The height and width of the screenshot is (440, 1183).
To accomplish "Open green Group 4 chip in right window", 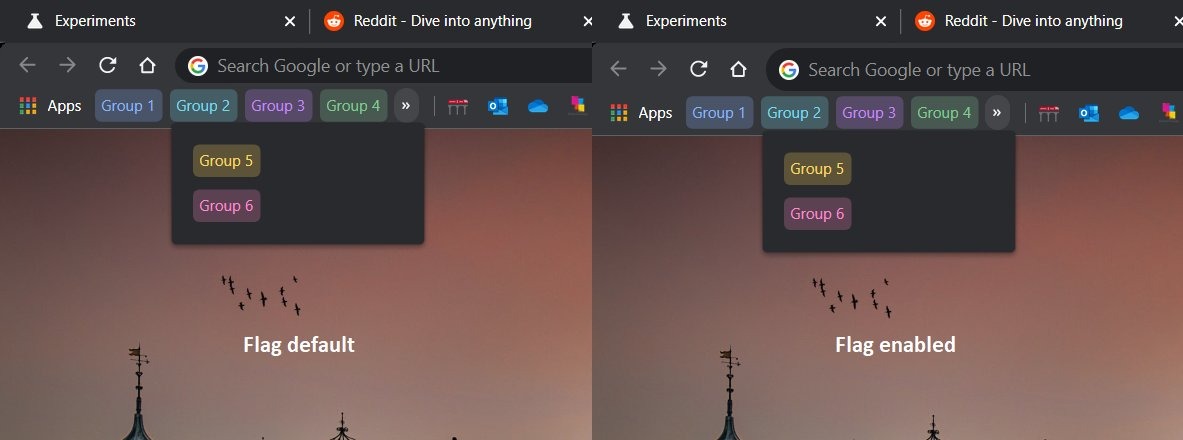I will (945, 112).
